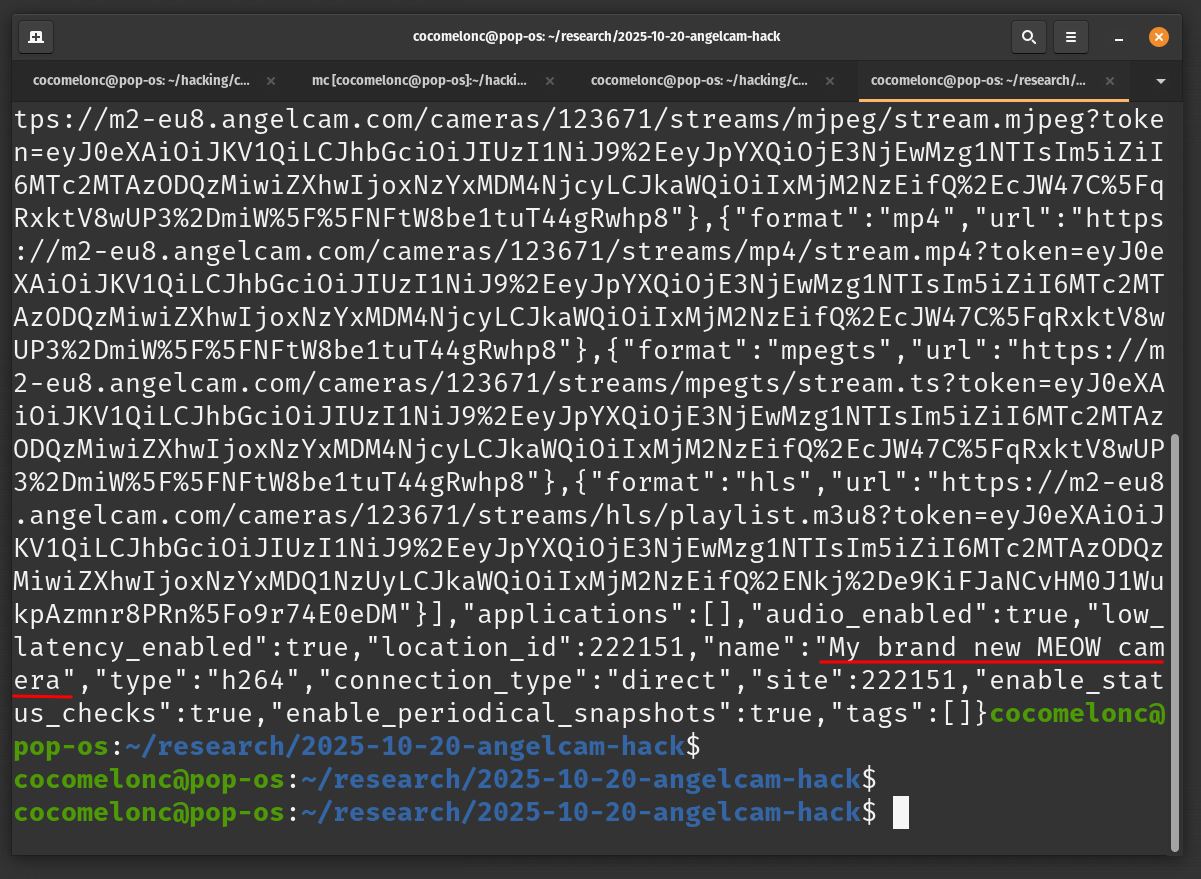Viewport: 1201px width, 879px height.
Task: Click the terminal's vertical scrollbar thumb
Action: (1174, 640)
